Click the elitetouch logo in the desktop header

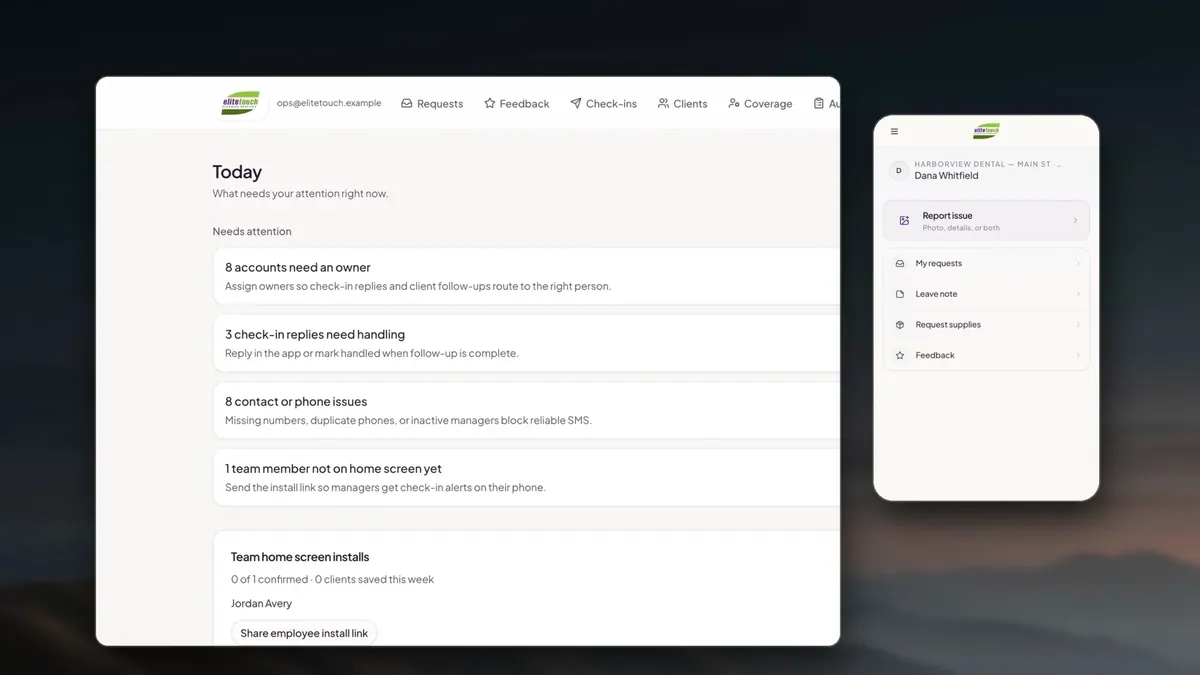click(x=240, y=103)
